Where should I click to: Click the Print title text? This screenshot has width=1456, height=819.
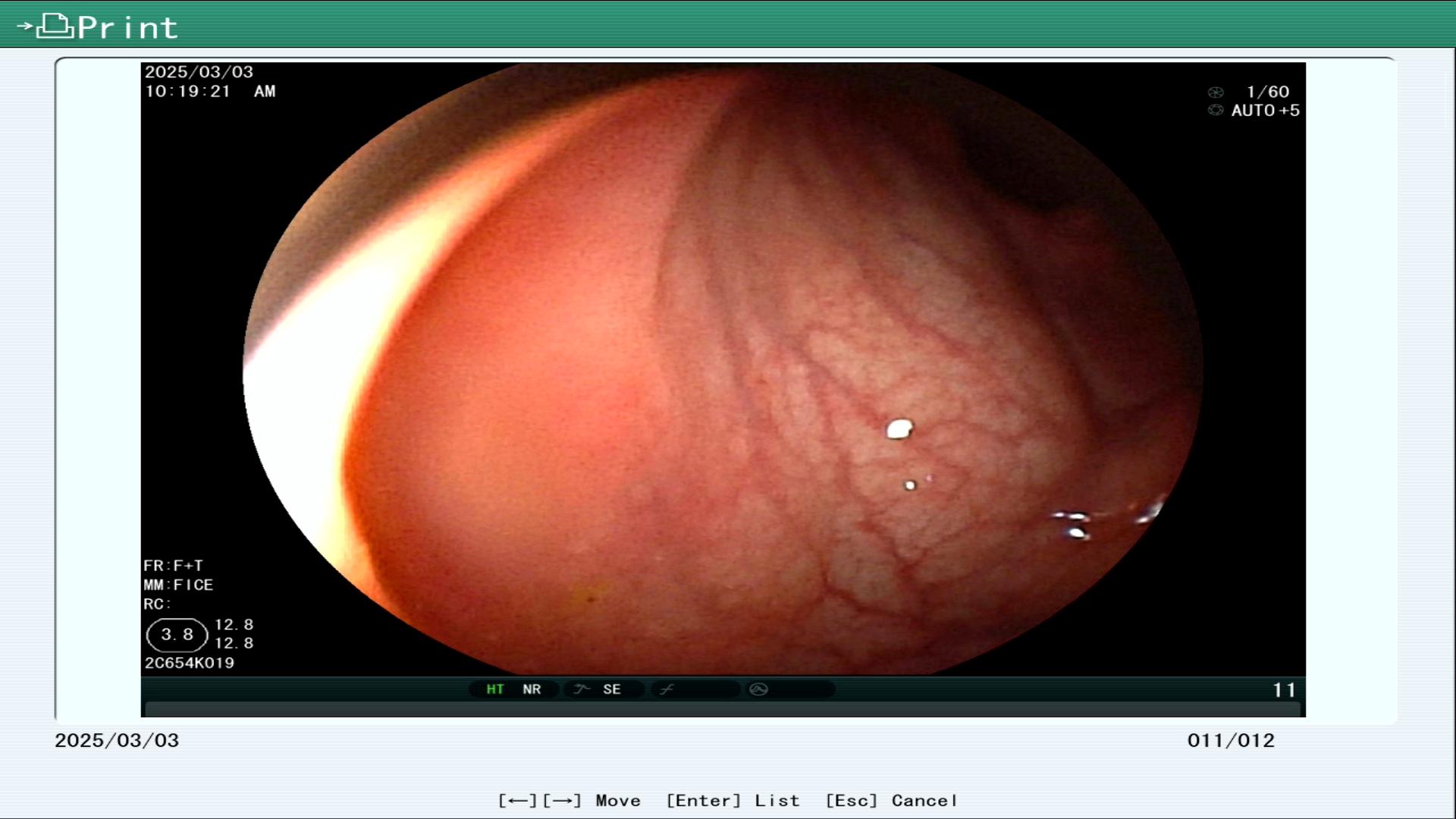coord(127,28)
